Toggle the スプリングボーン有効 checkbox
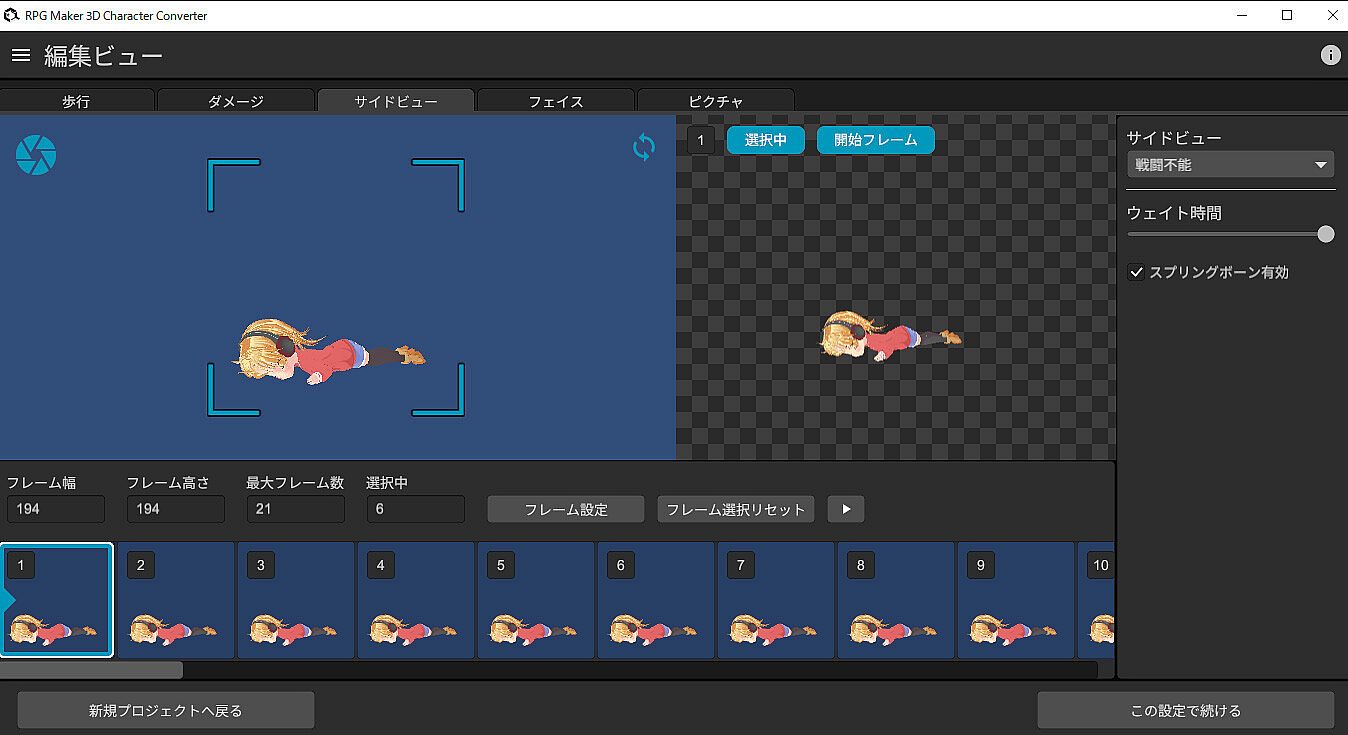 1136,272
